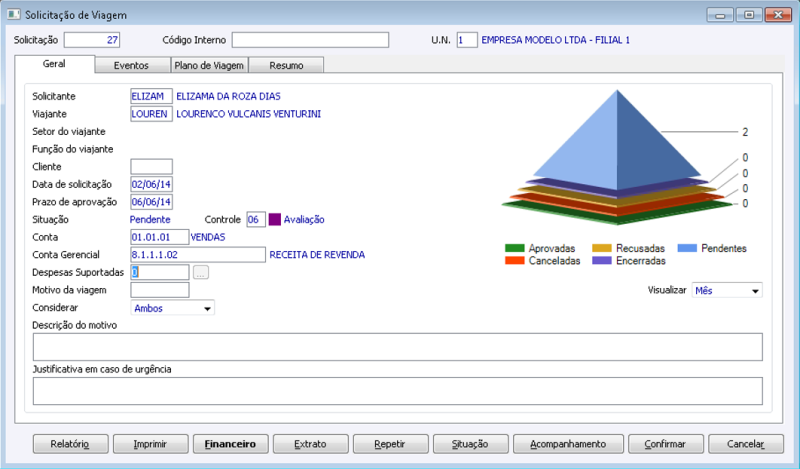Click the RECEITA DE REVENDA text
This screenshot has height=469, width=800.
(317, 255)
